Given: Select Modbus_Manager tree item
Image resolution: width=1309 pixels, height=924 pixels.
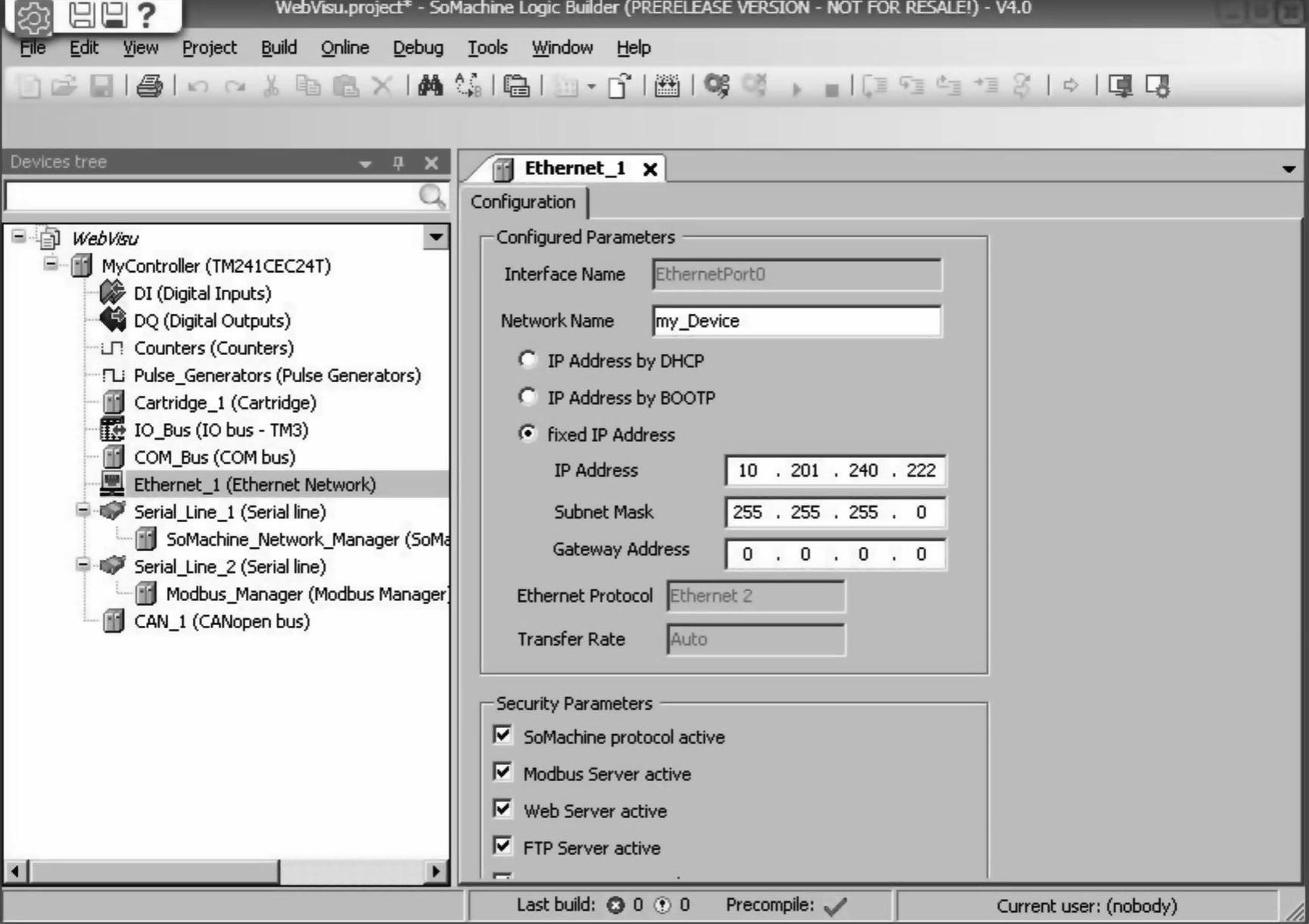Looking at the screenshot, I should pos(307,594).
